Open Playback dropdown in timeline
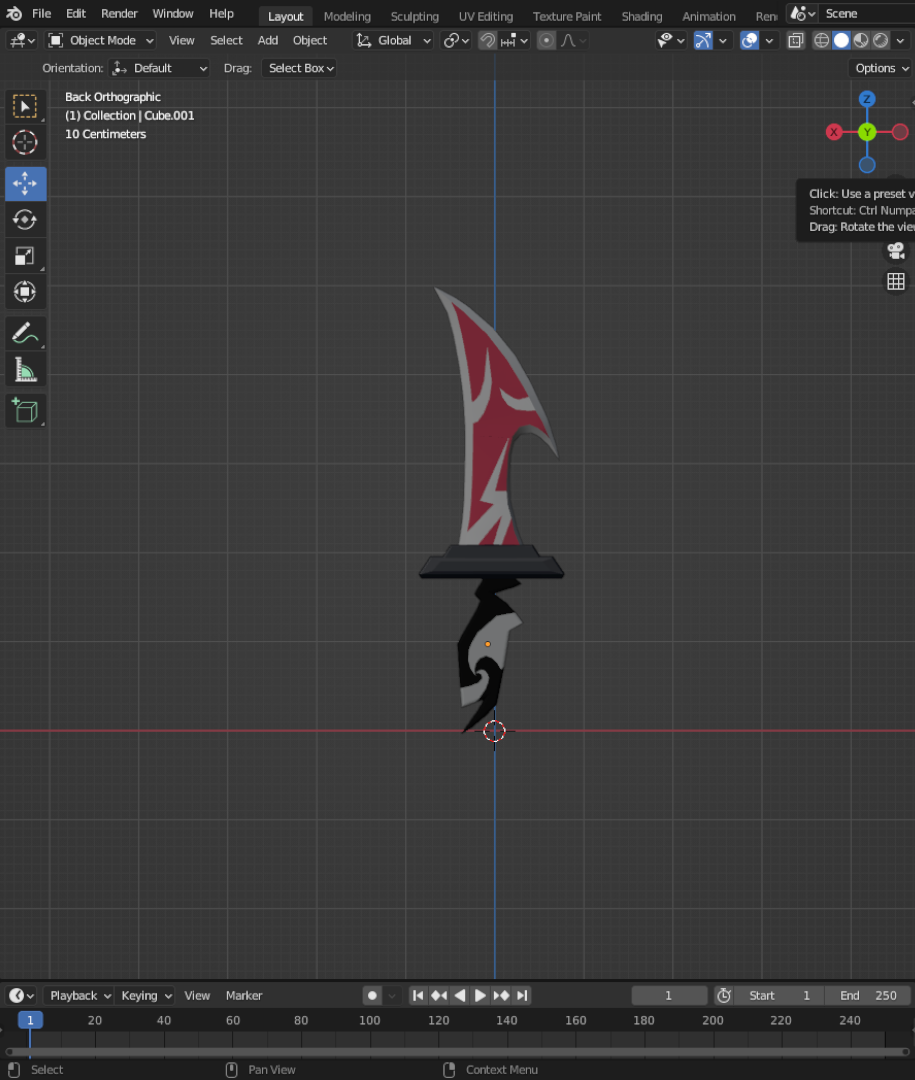The width and height of the screenshot is (915, 1080). (79, 995)
